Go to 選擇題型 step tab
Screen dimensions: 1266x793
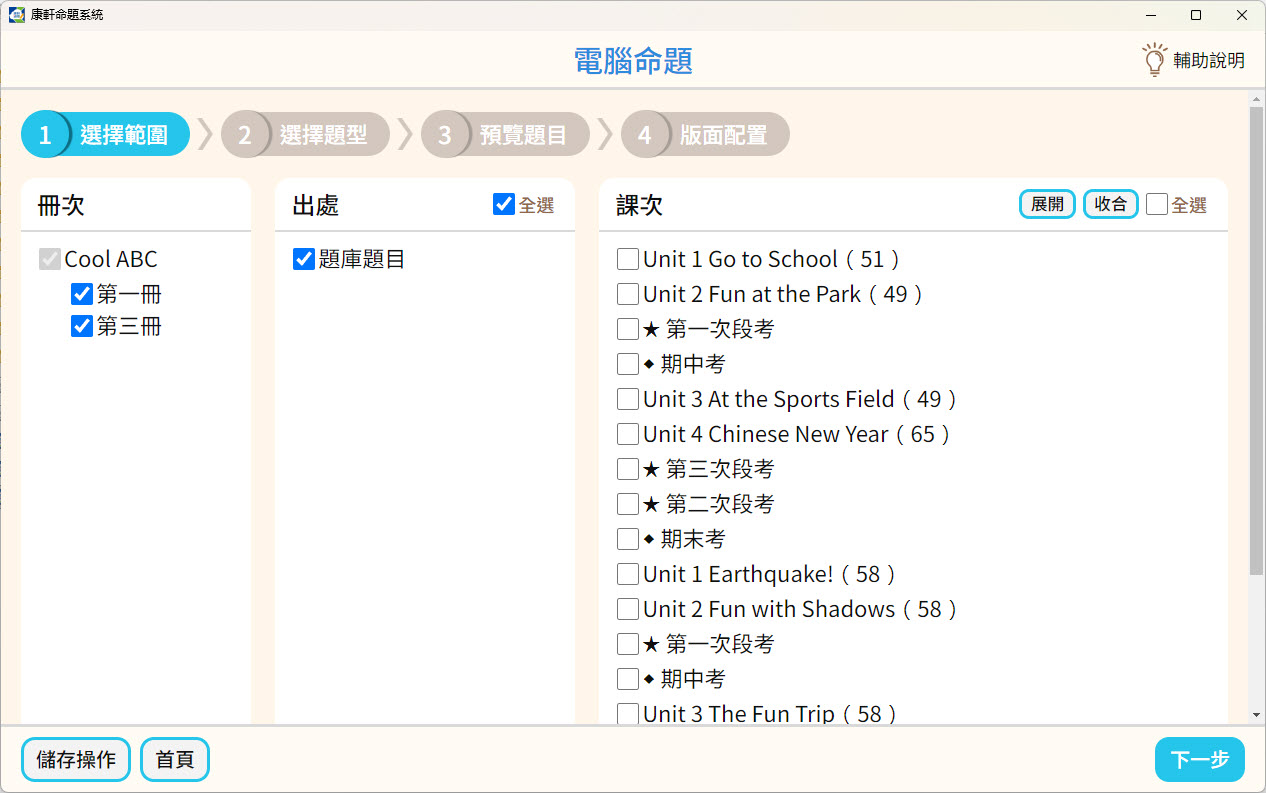(x=305, y=135)
